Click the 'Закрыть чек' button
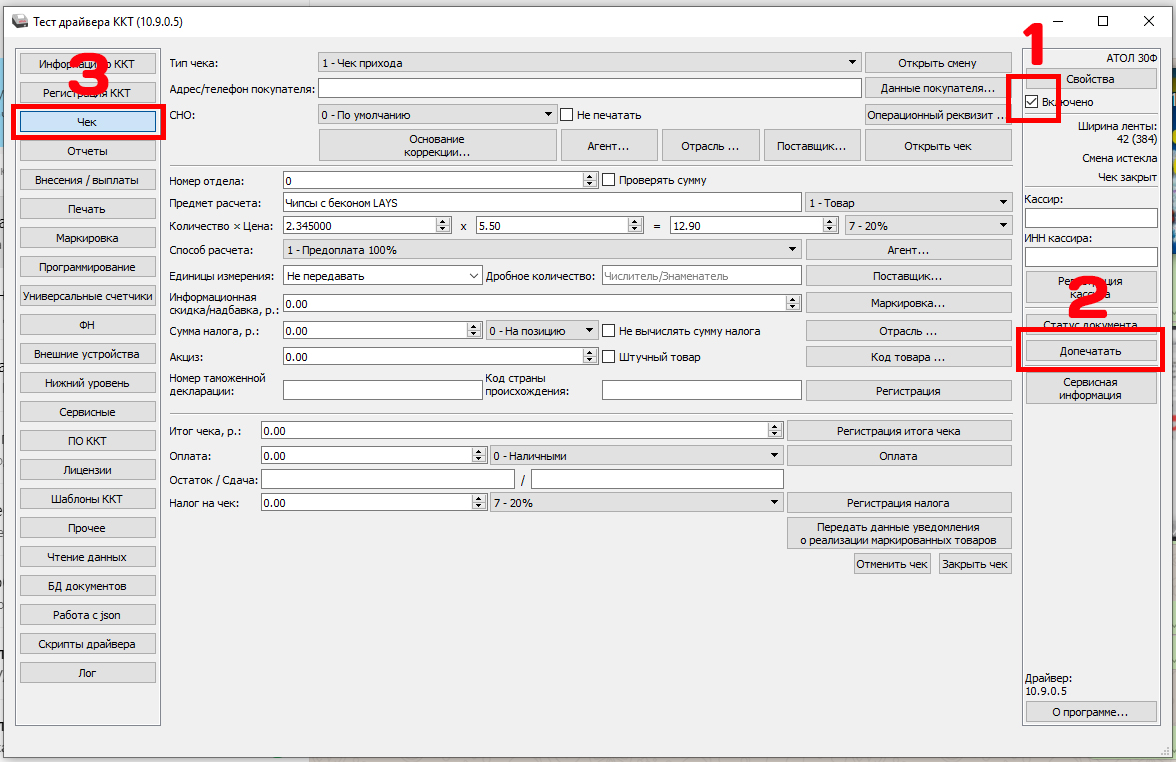 coord(975,564)
